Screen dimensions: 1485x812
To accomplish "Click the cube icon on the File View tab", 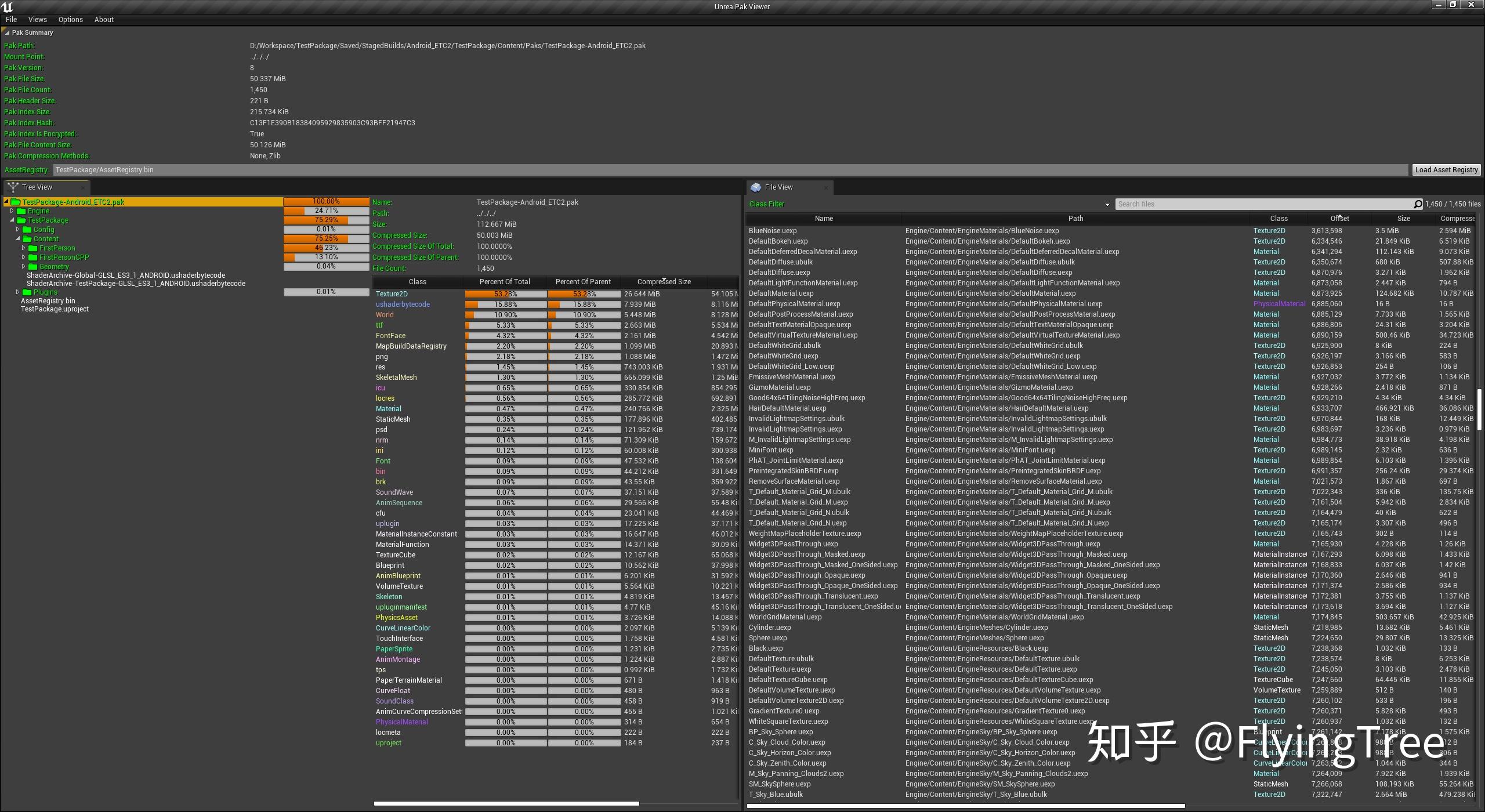I will (x=756, y=187).
